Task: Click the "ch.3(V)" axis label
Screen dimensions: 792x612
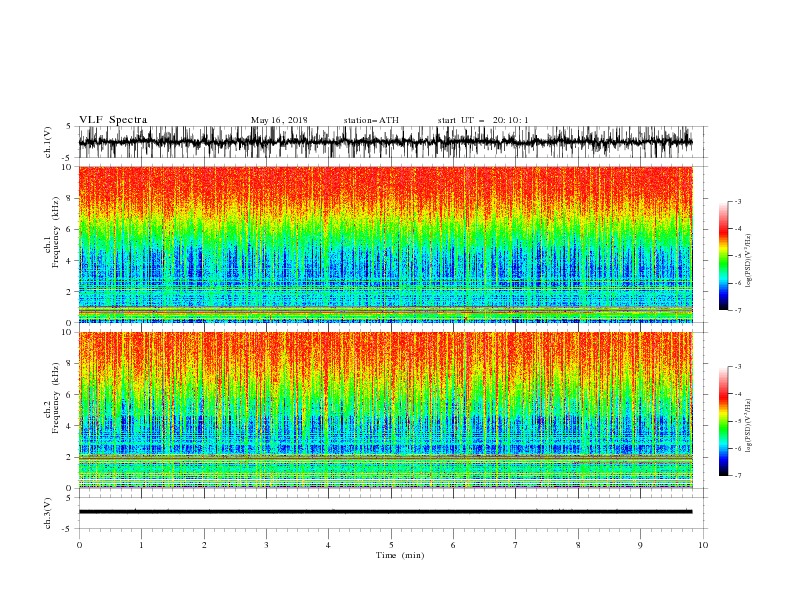Action: (48, 513)
